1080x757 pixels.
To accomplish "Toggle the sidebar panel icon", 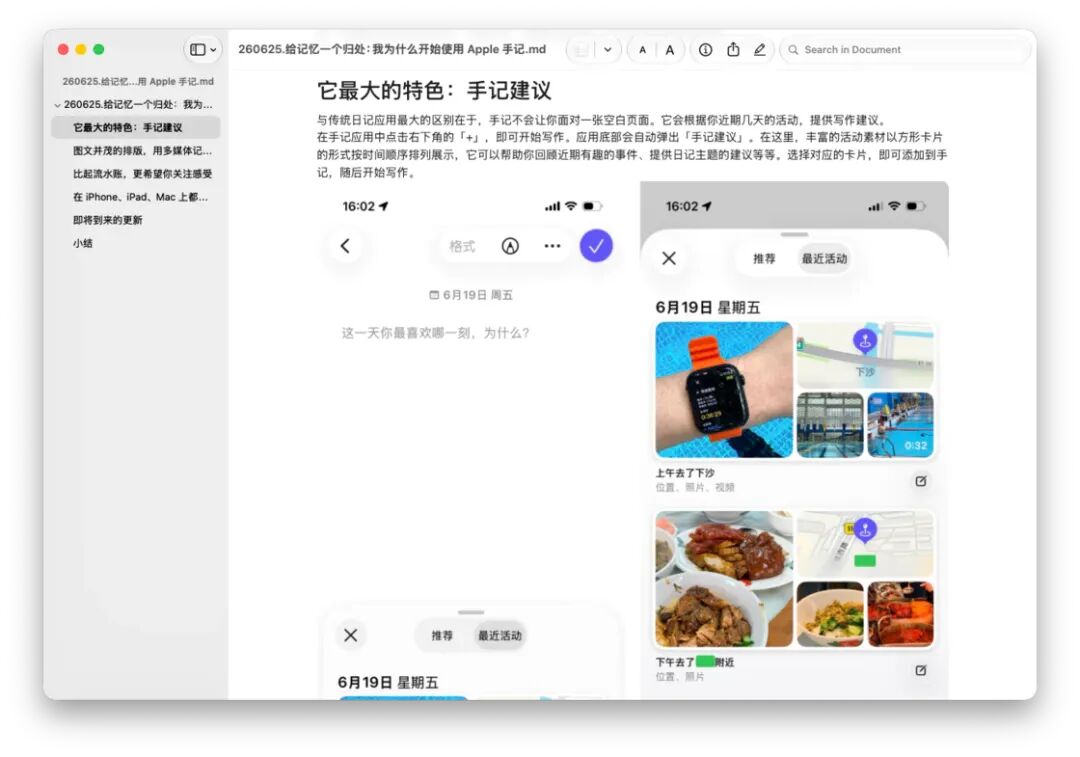I will (198, 50).
